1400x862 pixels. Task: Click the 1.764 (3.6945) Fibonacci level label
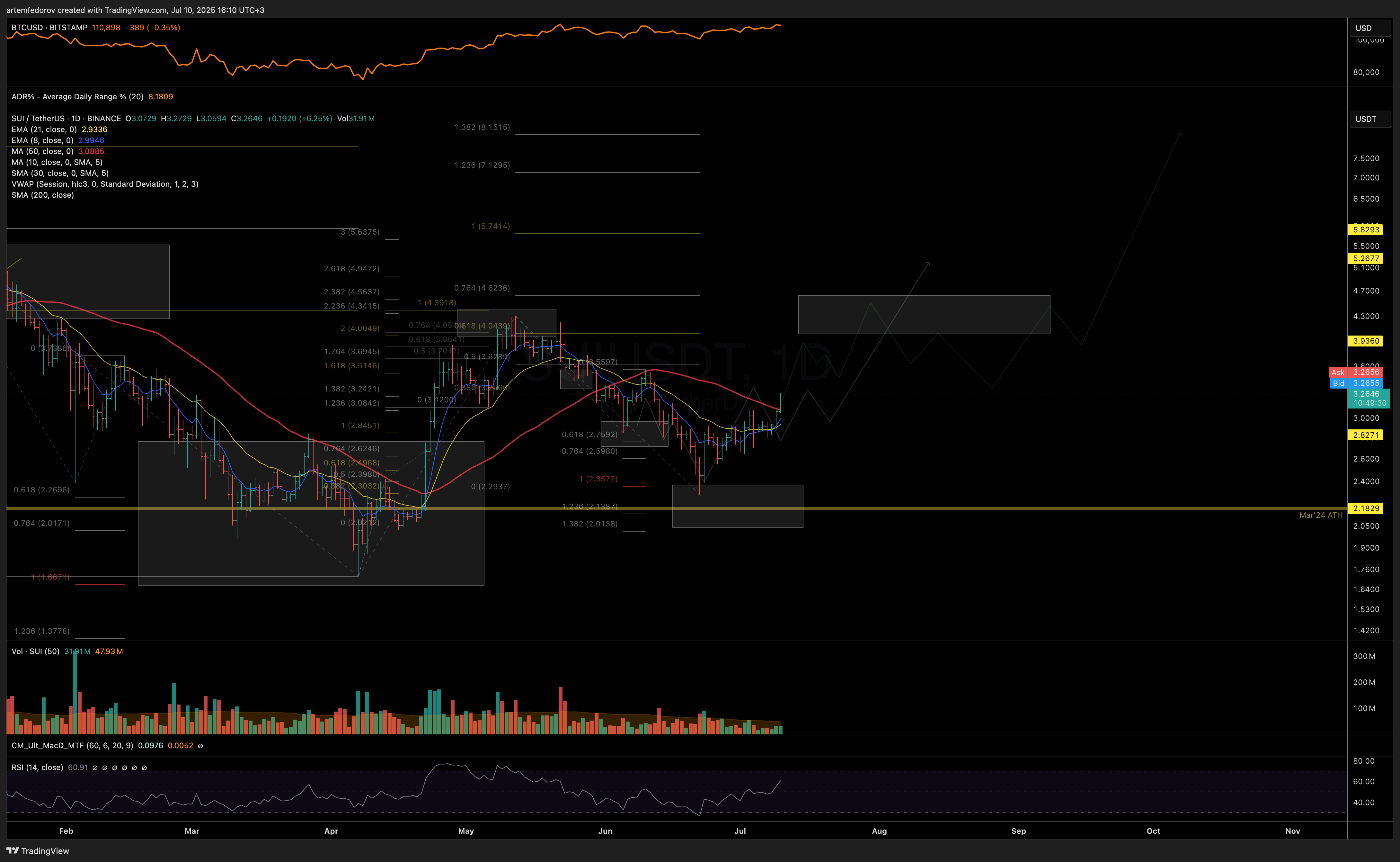[351, 352]
